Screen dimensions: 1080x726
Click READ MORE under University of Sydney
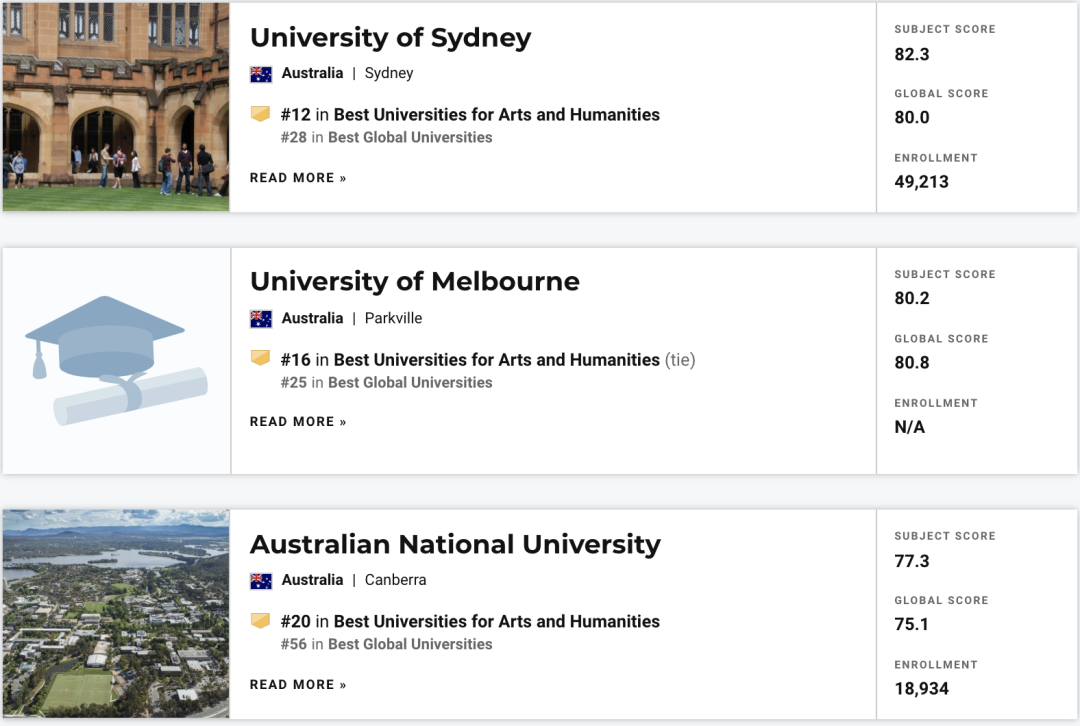point(298,178)
